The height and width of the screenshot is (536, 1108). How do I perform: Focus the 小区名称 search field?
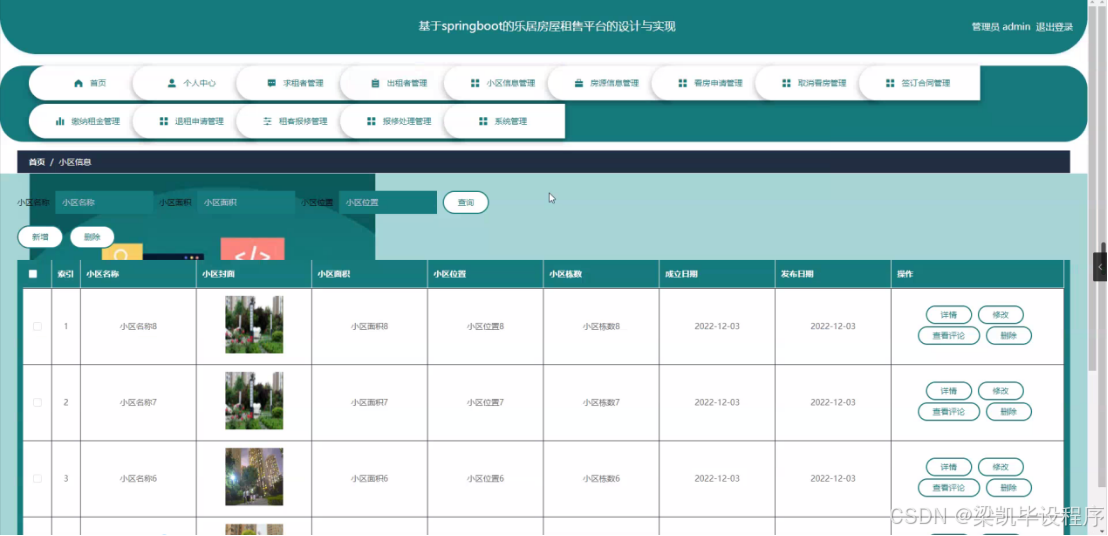tap(104, 203)
